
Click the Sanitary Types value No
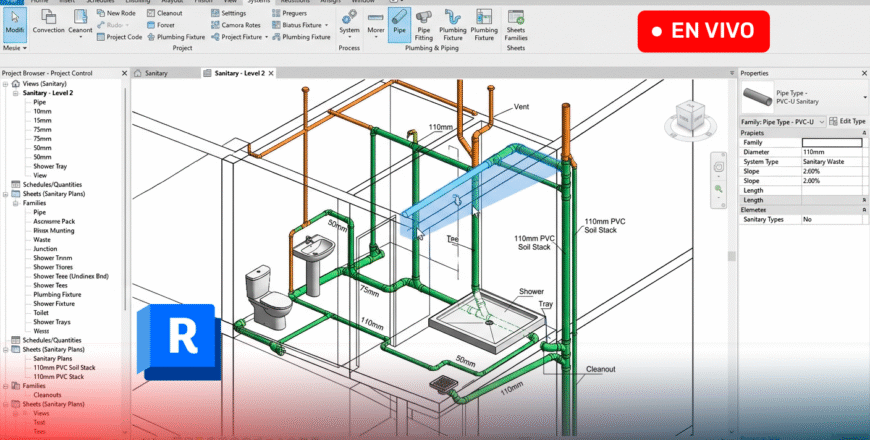pos(831,219)
